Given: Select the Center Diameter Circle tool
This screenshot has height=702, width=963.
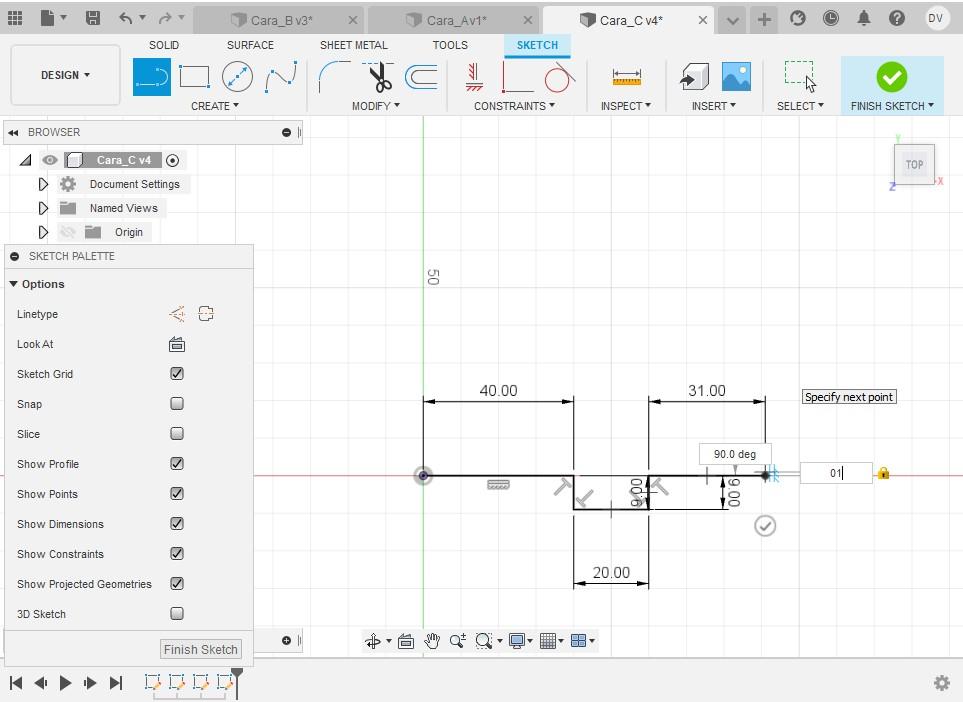Looking at the screenshot, I should click(x=237, y=77).
